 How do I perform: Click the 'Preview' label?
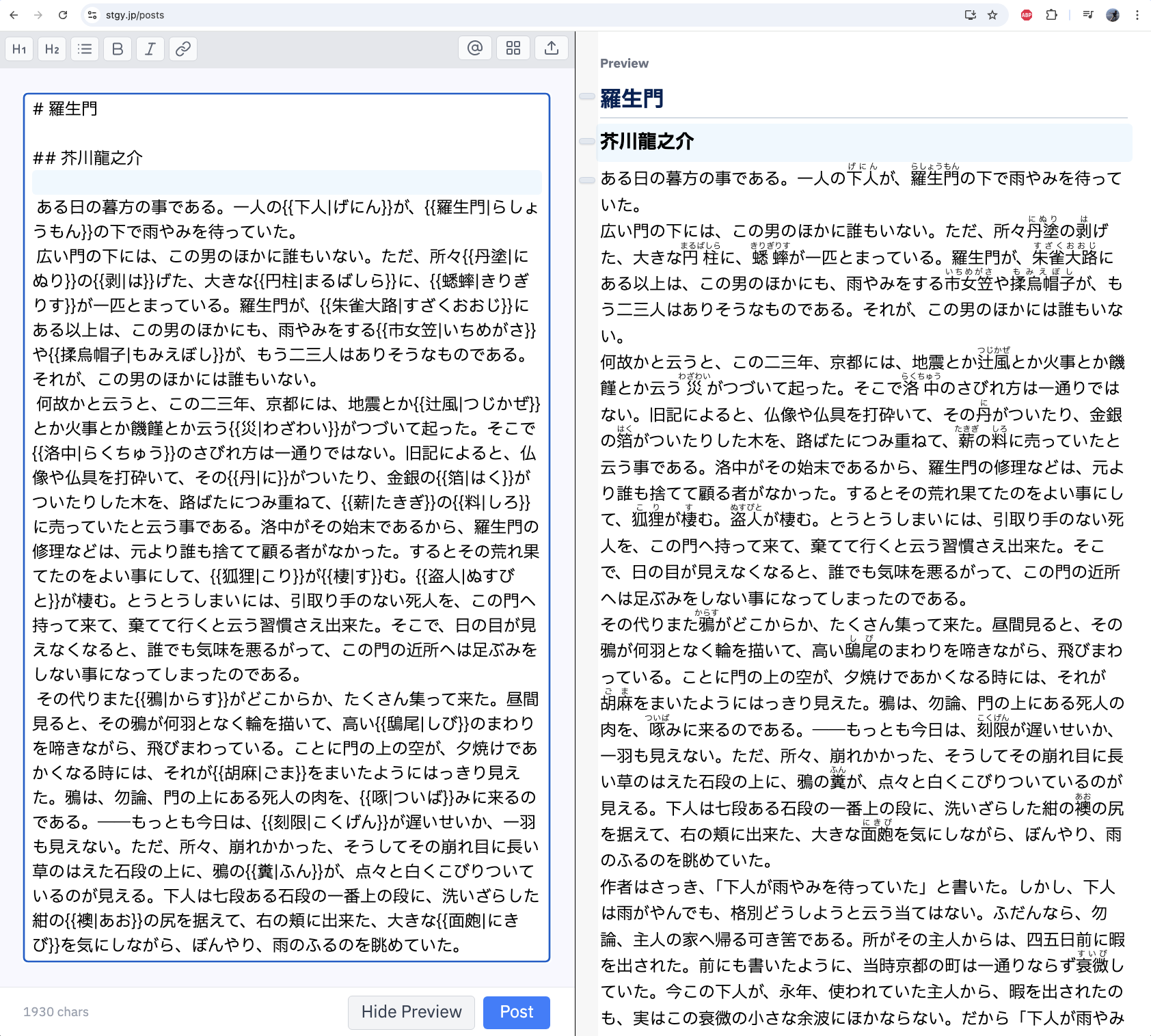[624, 64]
